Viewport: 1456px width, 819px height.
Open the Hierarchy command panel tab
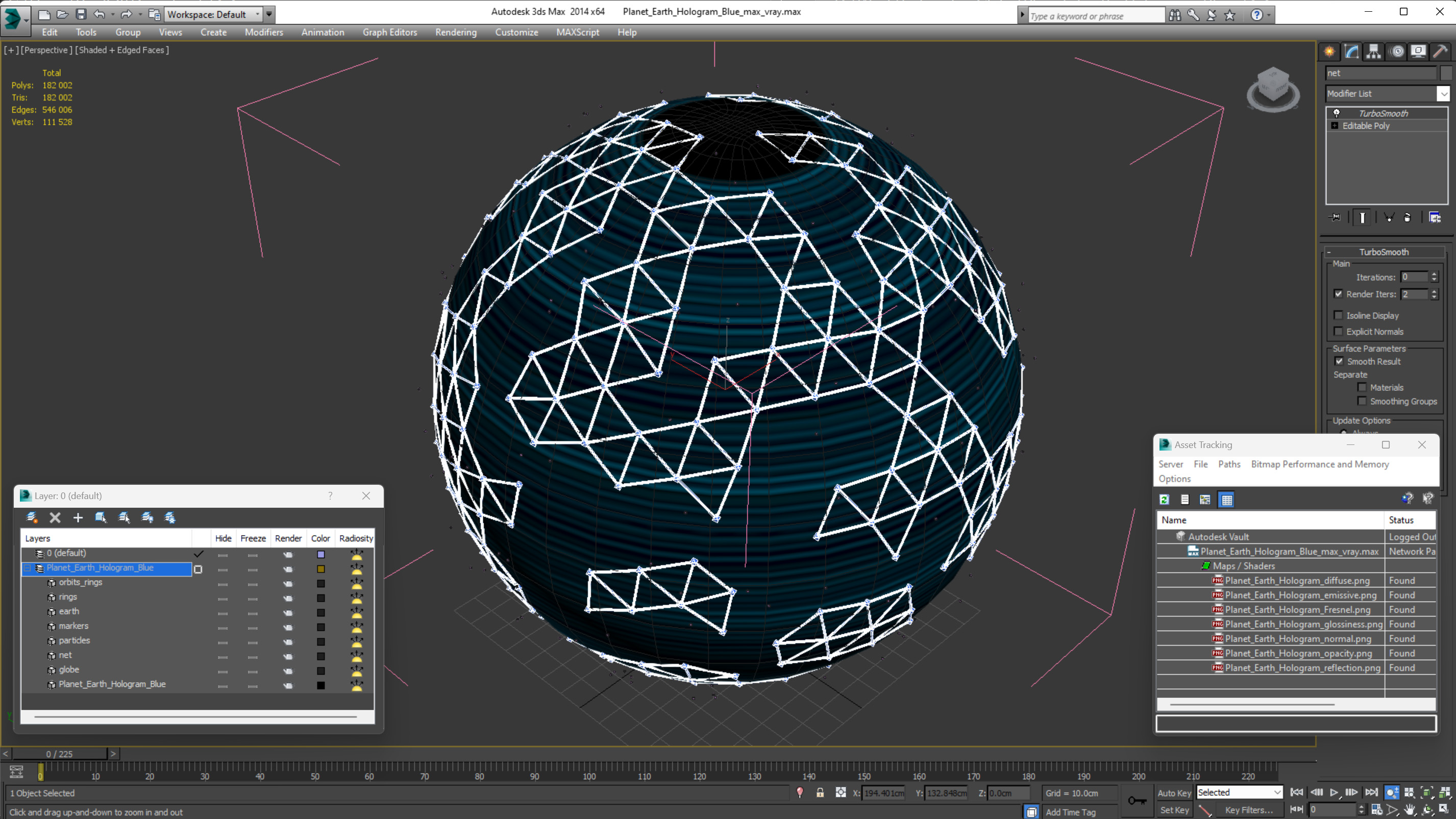(1373, 52)
